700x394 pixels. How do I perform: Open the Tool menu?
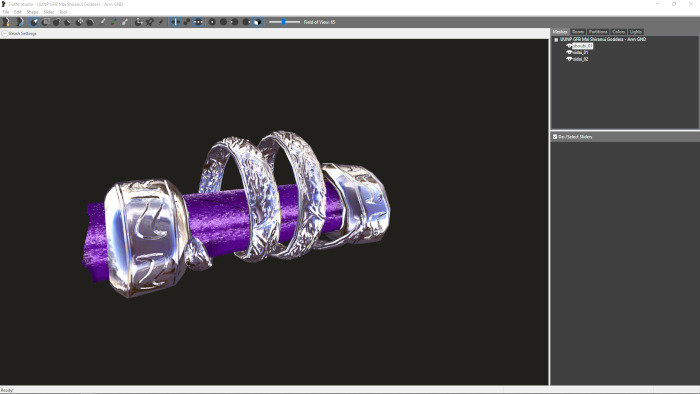(x=63, y=12)
